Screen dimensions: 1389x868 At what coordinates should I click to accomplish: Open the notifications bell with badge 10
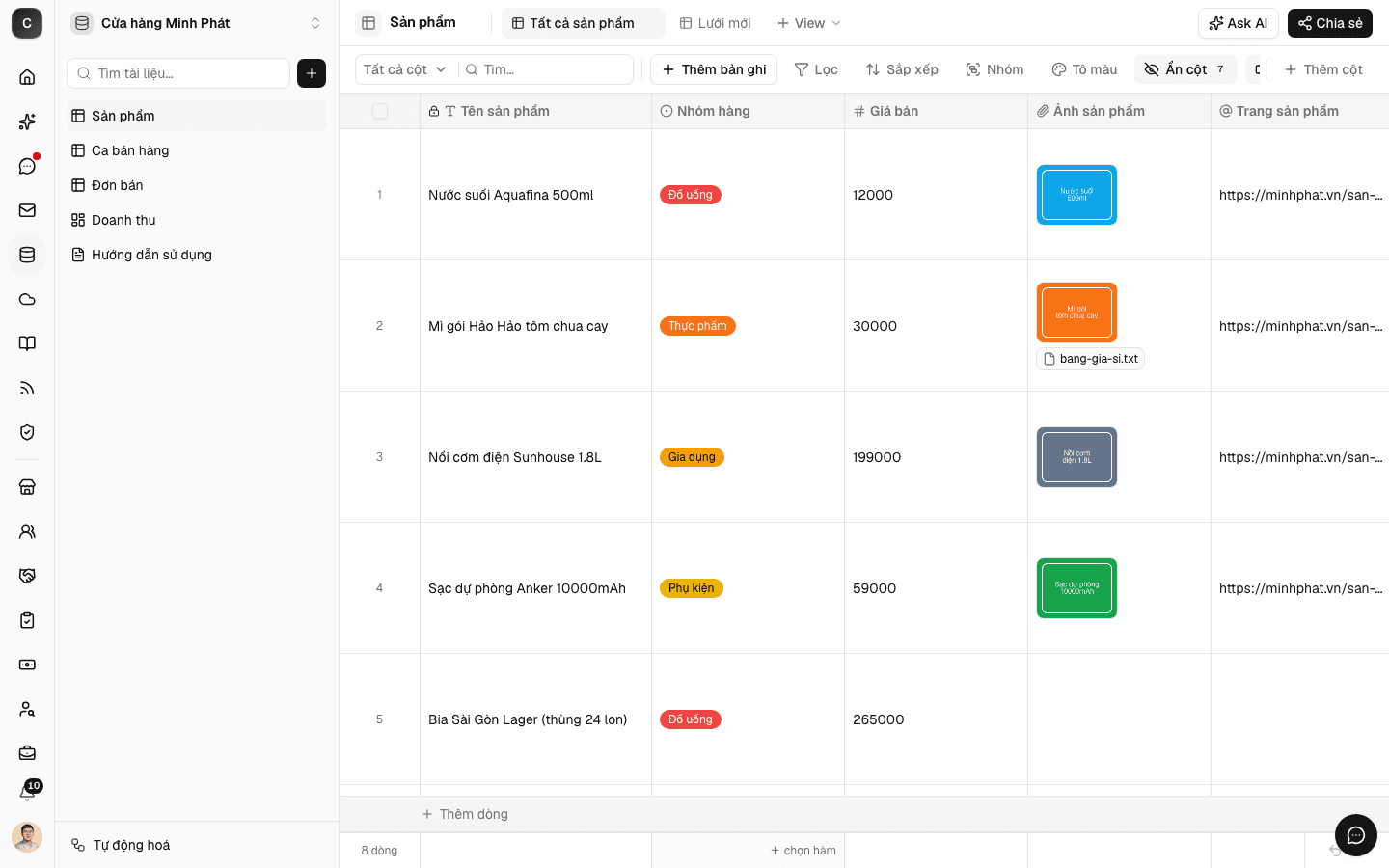point(27,793)
